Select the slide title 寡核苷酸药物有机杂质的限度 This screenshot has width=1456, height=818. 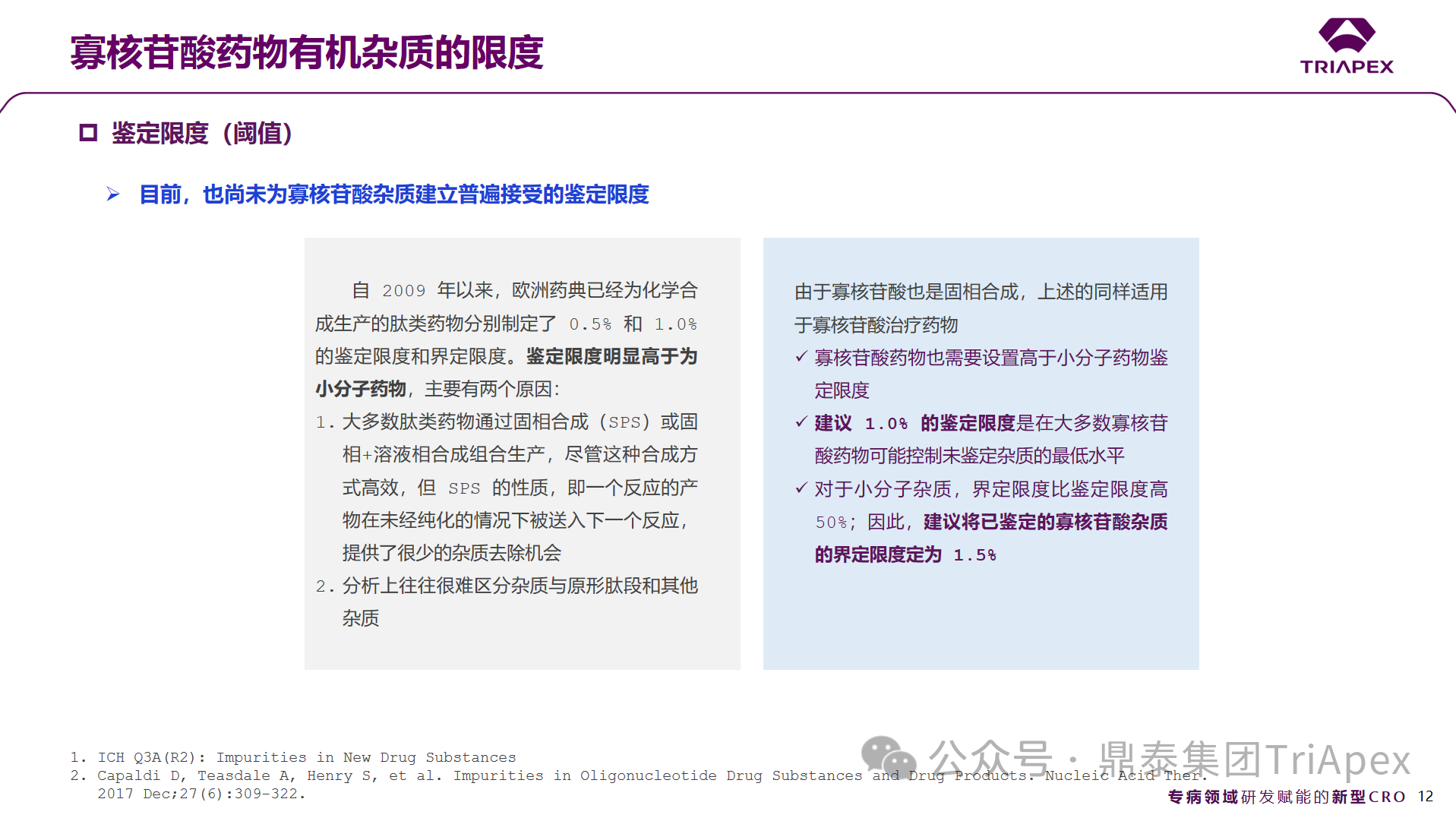[x=306, y=52]
